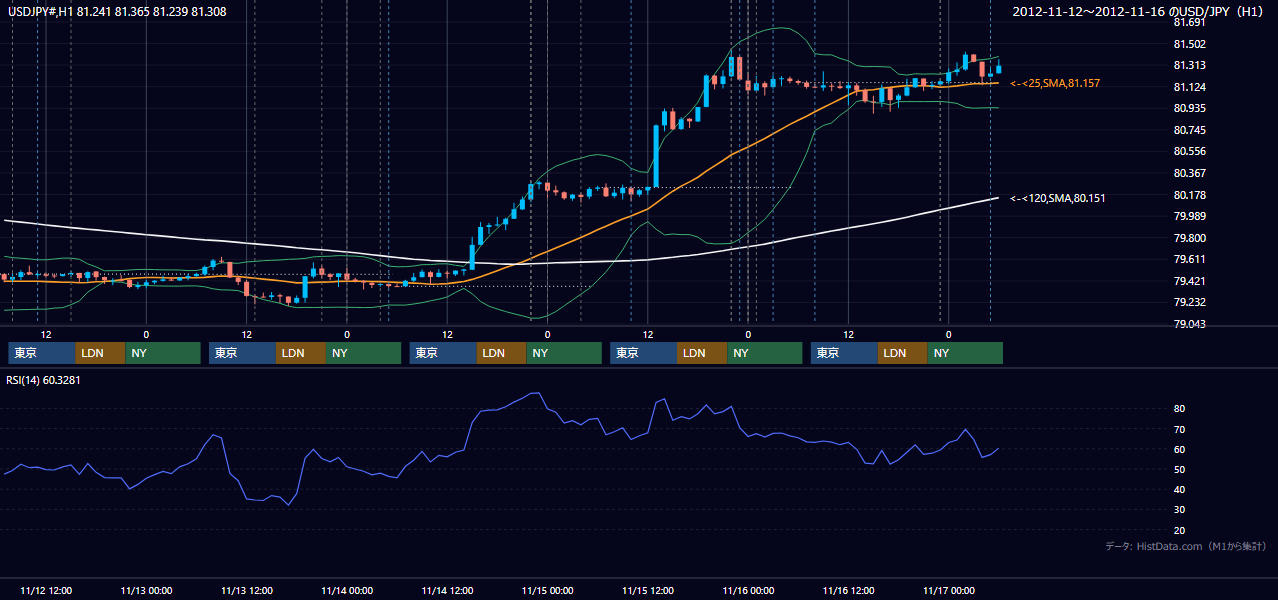The image size is (1278, 600).
Task: Click the 25 SMA 81.157 orange label
Action: click(1055, 83)
